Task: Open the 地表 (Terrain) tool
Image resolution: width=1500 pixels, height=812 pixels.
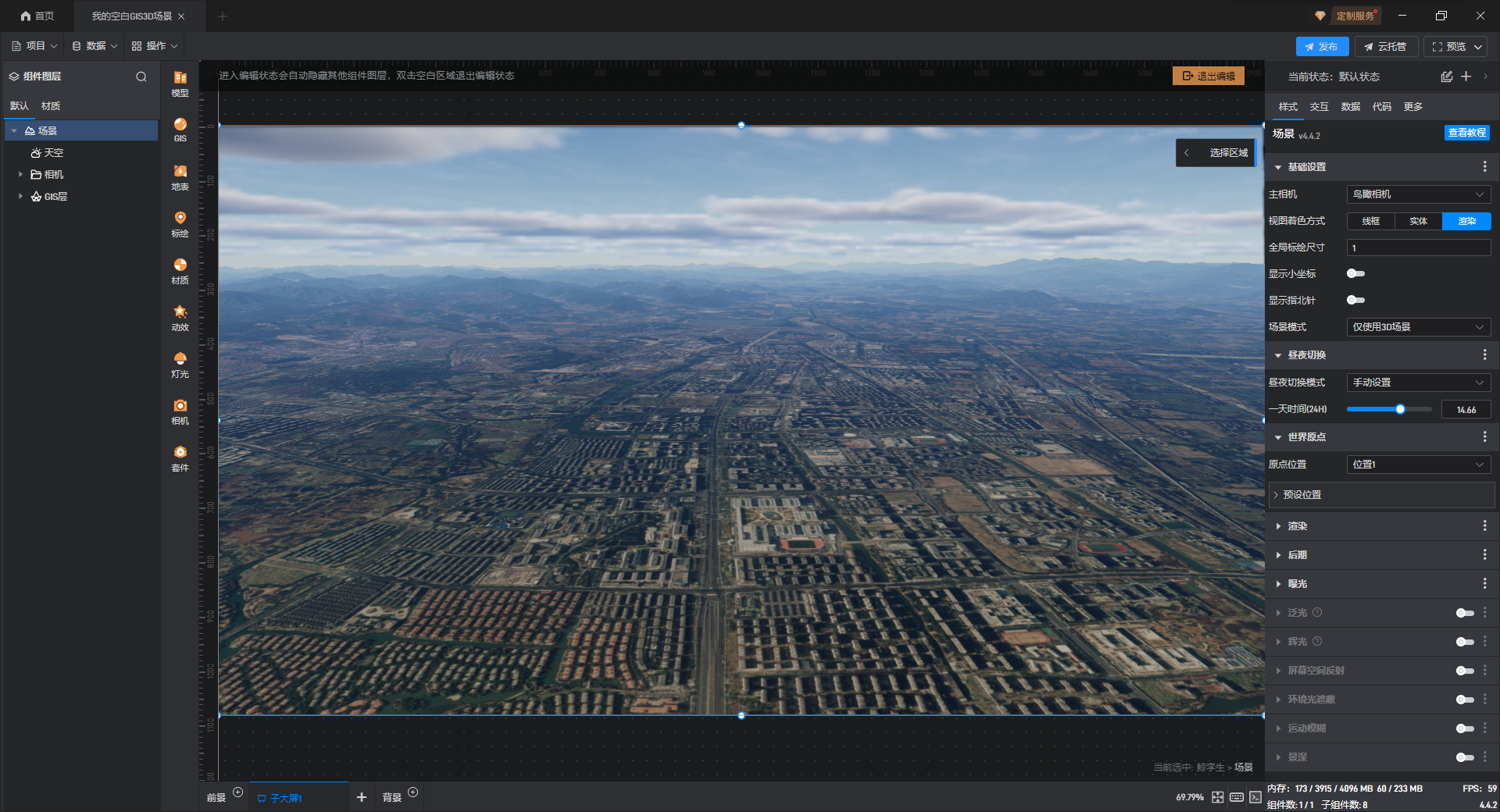Action: pos(180,176)
